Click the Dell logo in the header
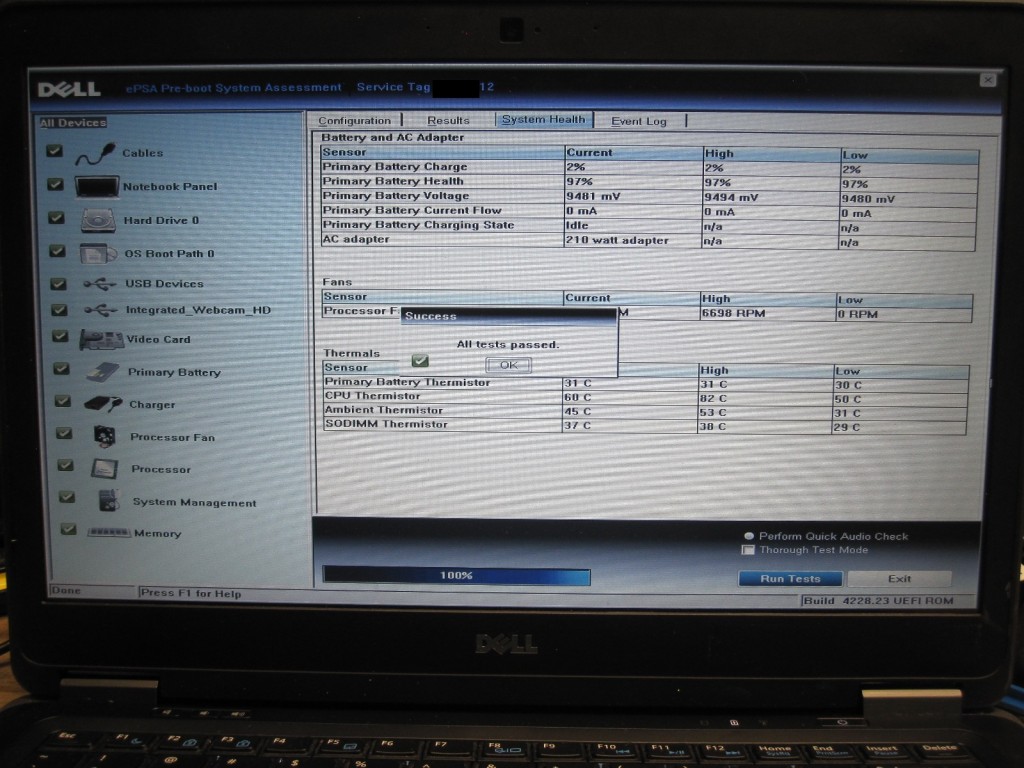The width and height of the screenshot is (1024, 768). tap(69, 89)
